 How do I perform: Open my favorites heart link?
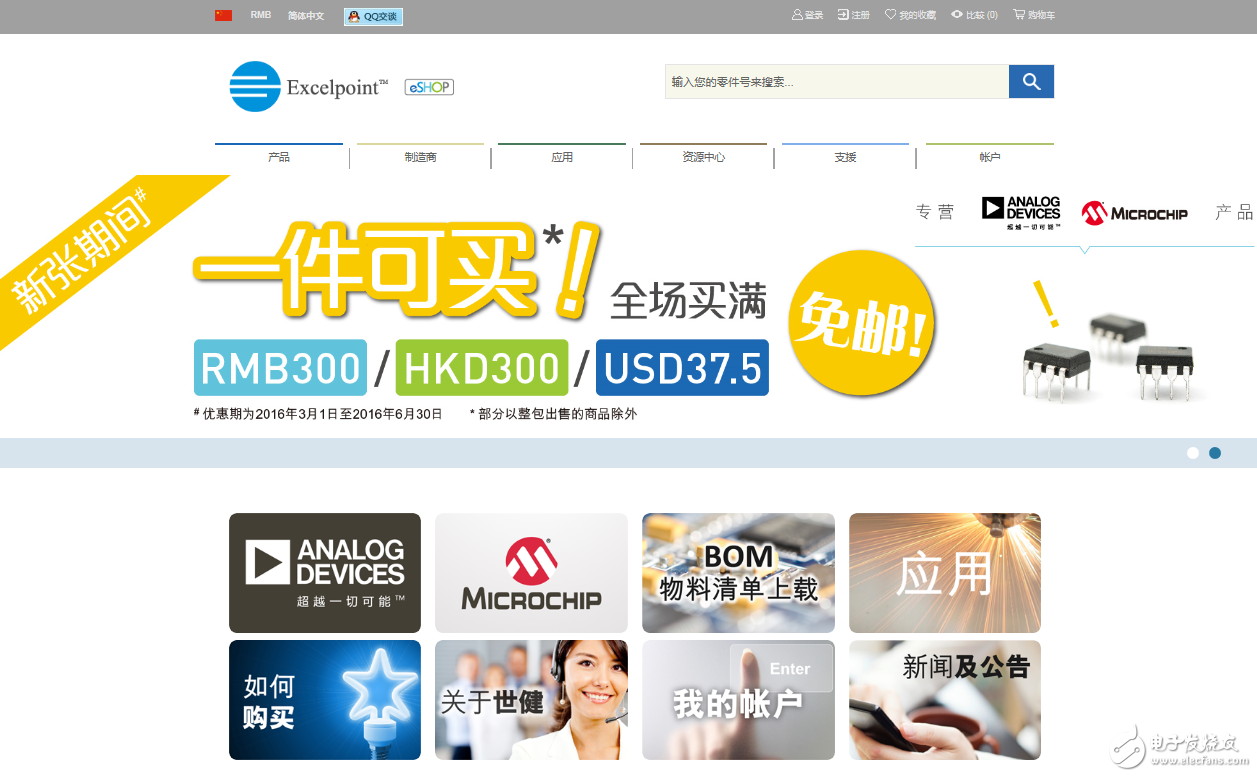pyautogui.click(x=910, y=15)
